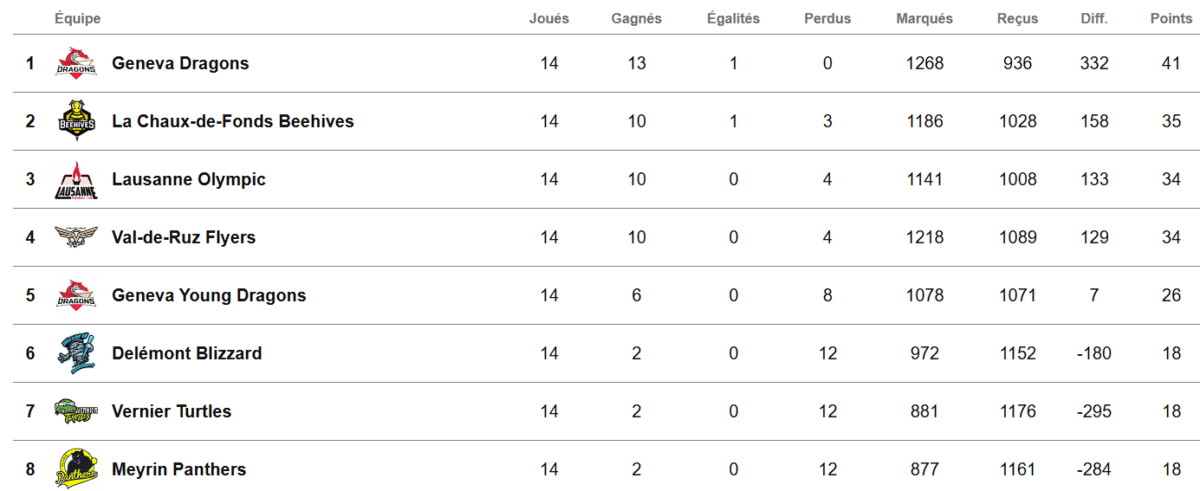Go to Lausanne Olympic team name
This screenshot has width=1200, height=491.
click(x=189, y=179)
